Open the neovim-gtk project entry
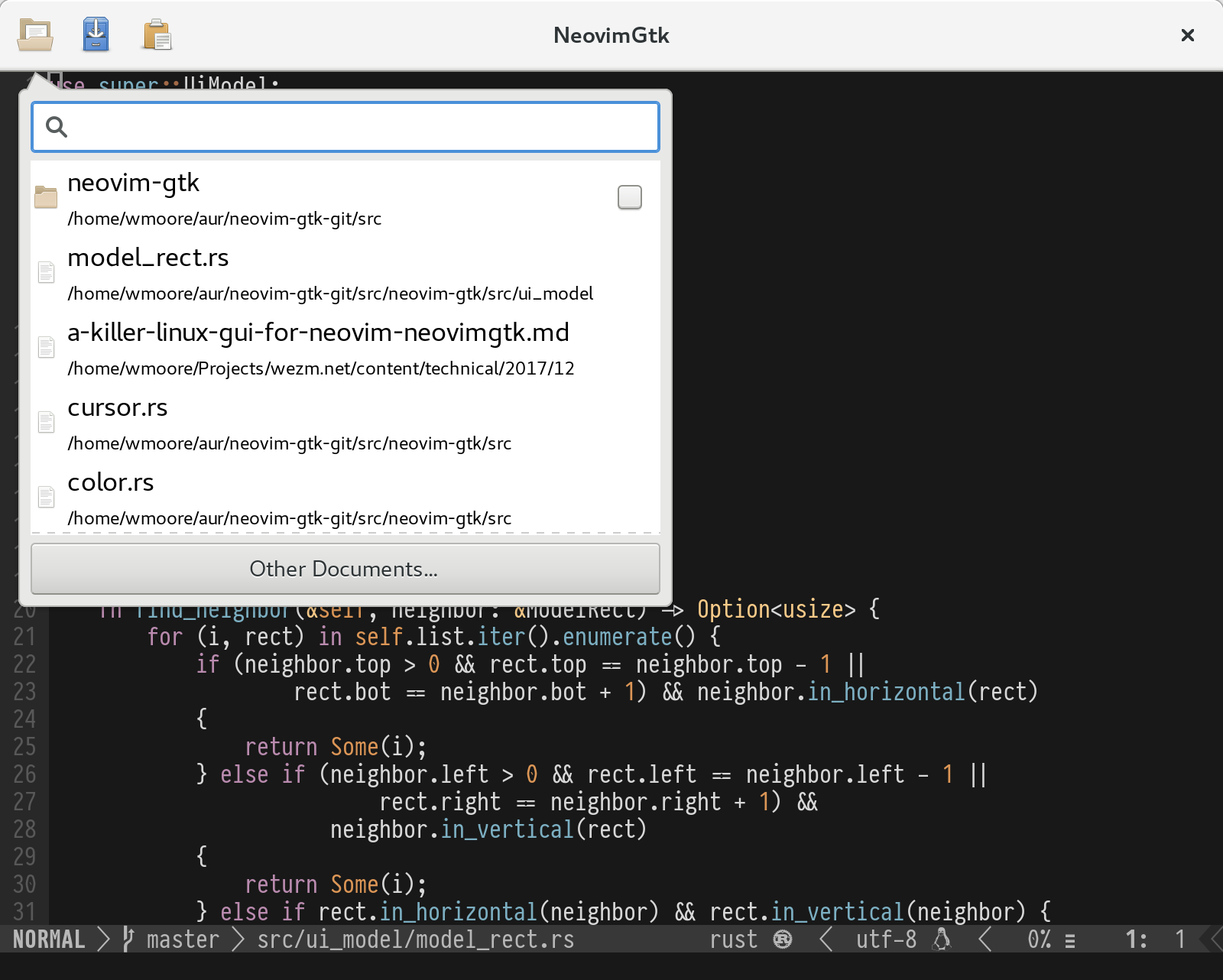This screenshot has height=980, width=1223. tap(345, 198)
